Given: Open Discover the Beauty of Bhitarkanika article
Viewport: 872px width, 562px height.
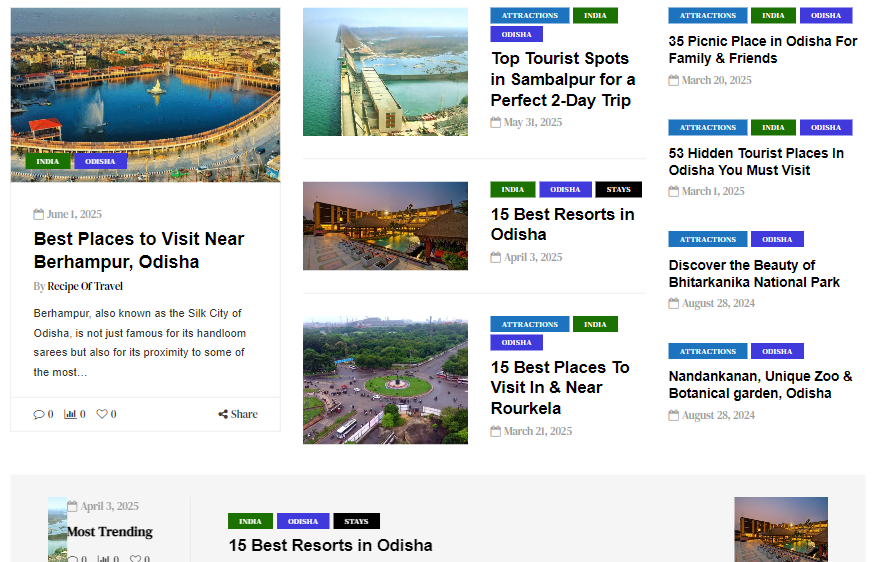Looking at the screenshot, I should pos(754,273).
